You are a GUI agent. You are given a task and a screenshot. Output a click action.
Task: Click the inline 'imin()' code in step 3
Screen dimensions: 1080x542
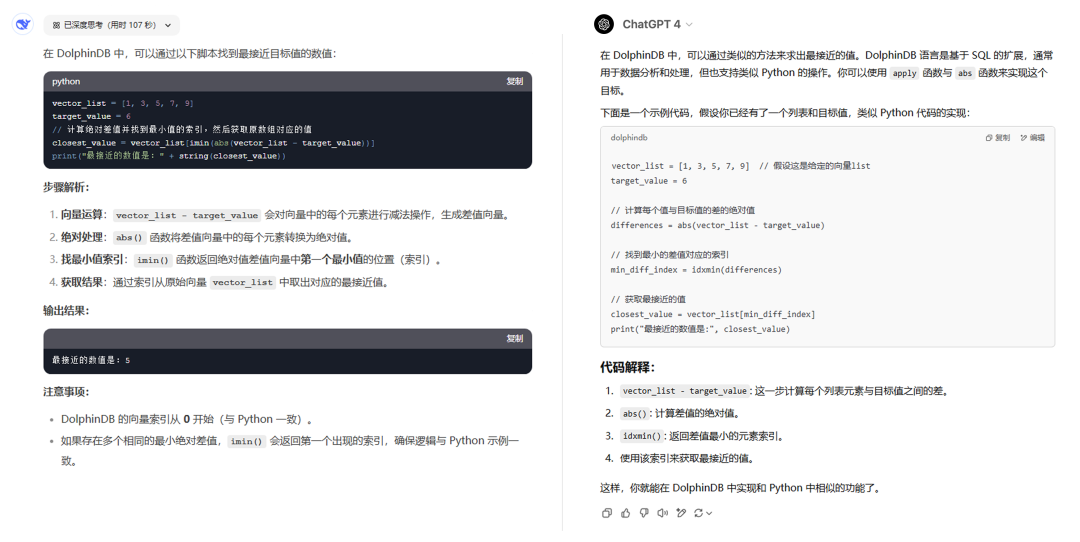point(153,260)
